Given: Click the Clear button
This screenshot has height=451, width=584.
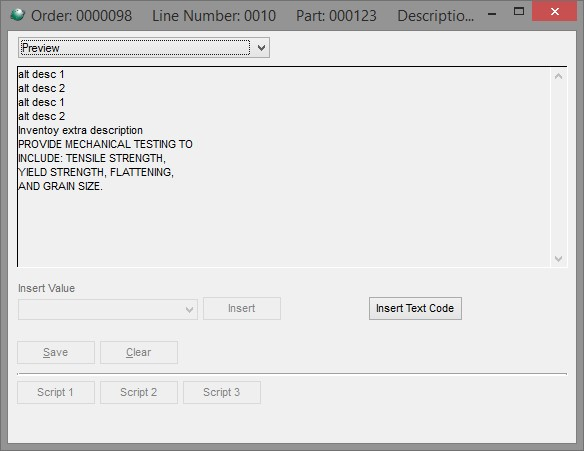Looking at the screenshot, I should click(139, 352).
